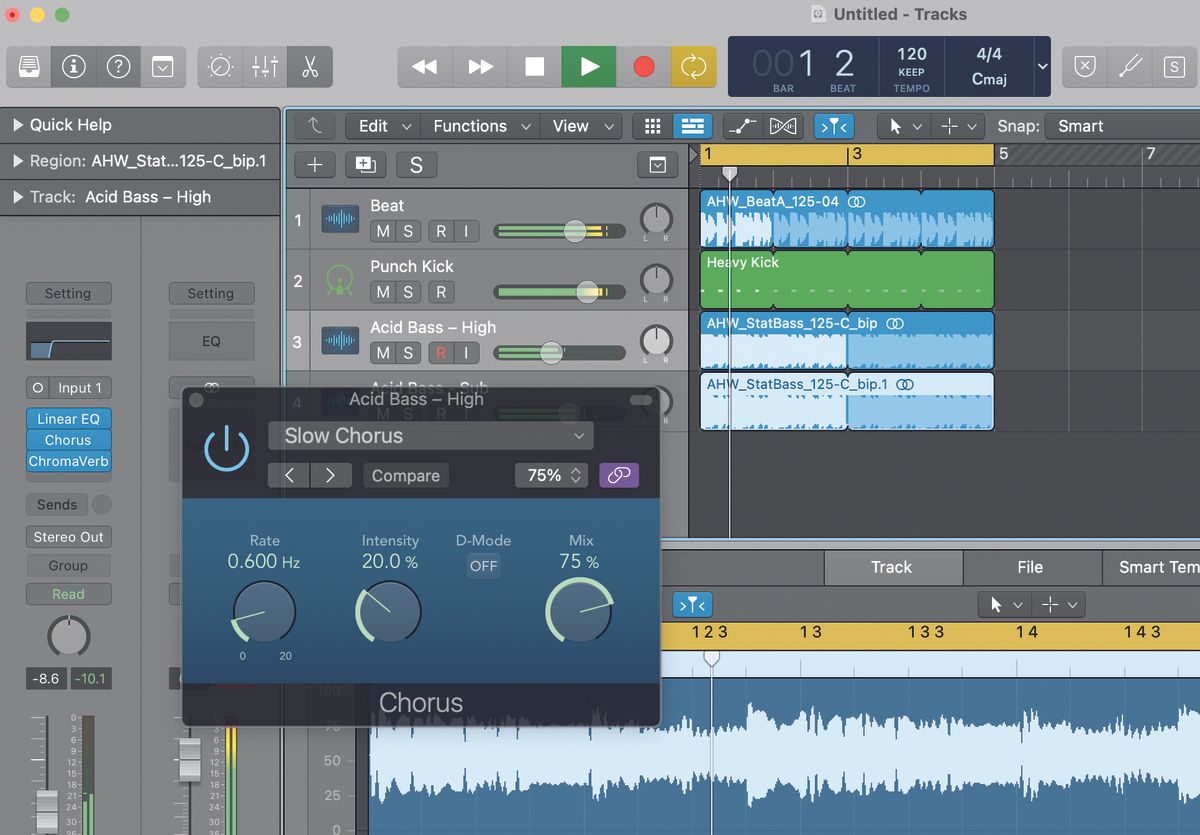Open the Editors scissors icon
Image resolution: width=1200 pixels, height=835 pixels.
pos(309,67)
